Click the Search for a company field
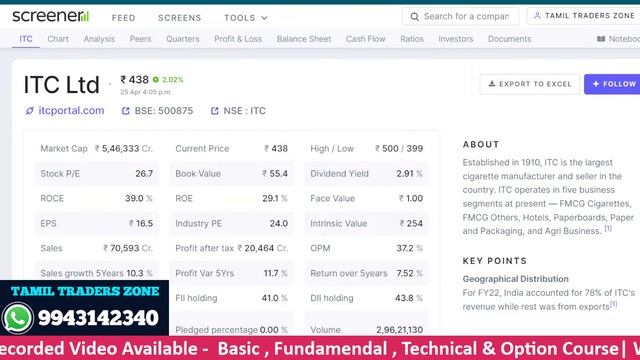The width and height of the screenshot is (640, 360). [x=461, y=16]
